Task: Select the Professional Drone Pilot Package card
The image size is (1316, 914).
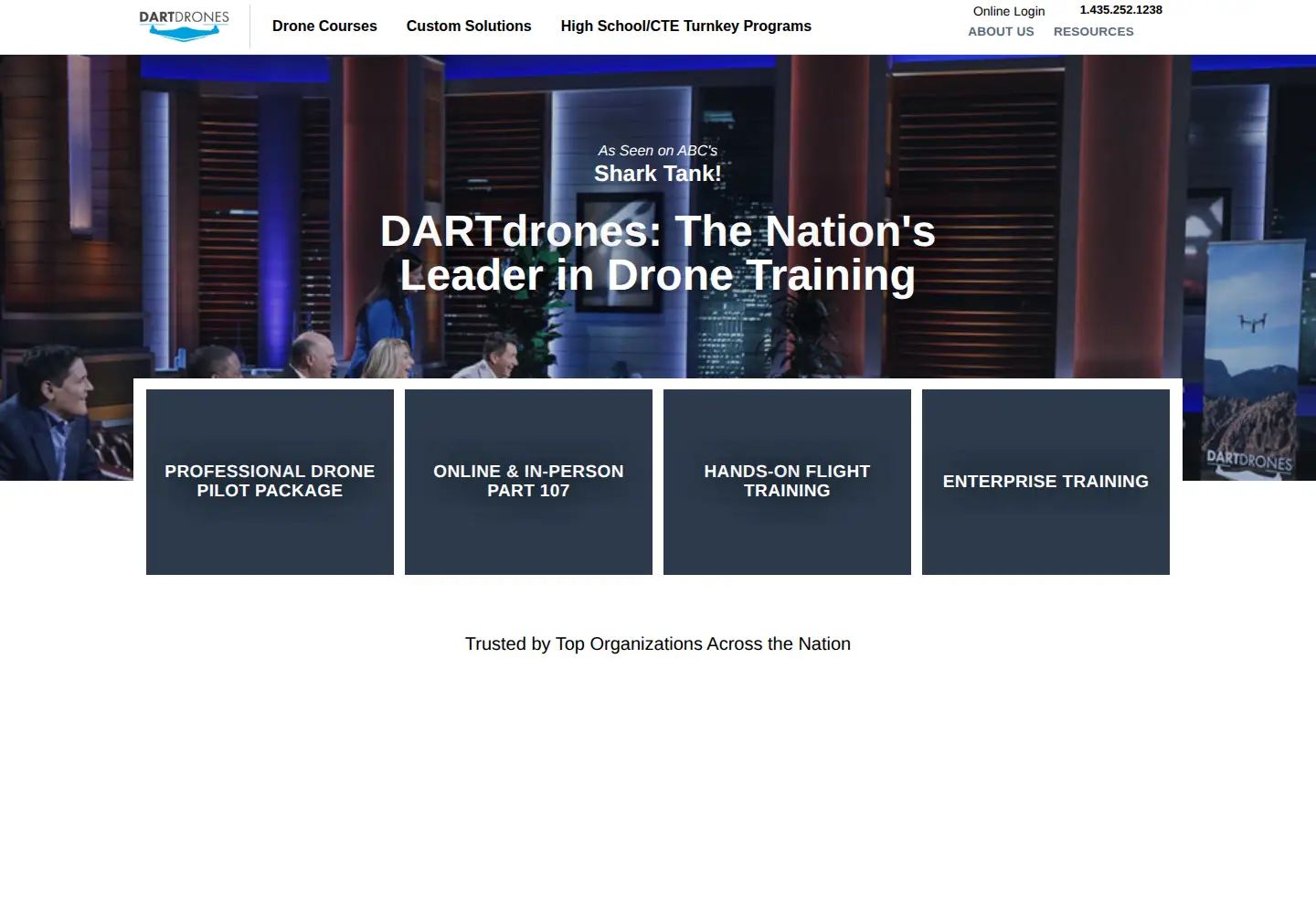Action: click(270, 482)
